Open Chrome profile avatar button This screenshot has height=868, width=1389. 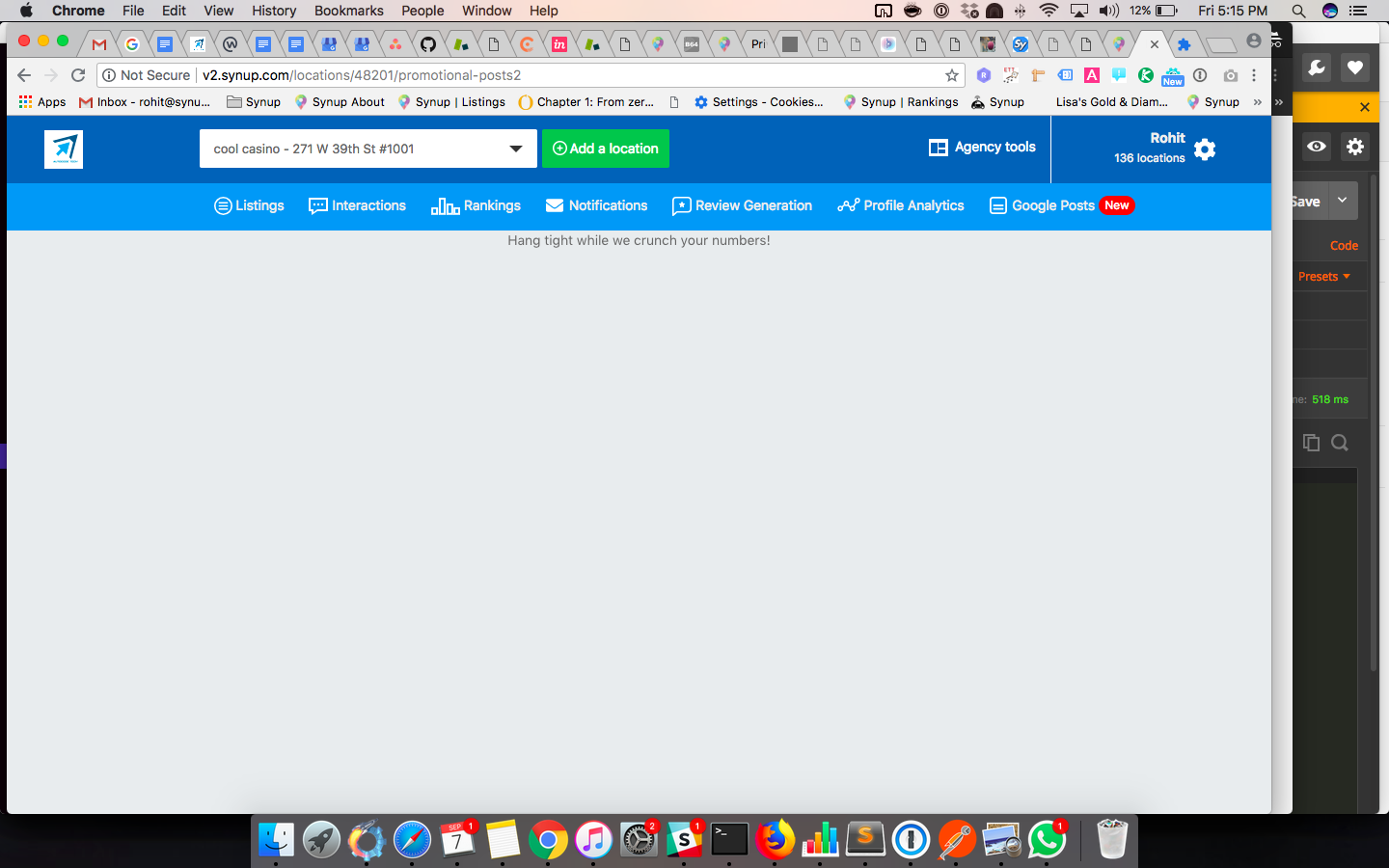(1254, 41)
